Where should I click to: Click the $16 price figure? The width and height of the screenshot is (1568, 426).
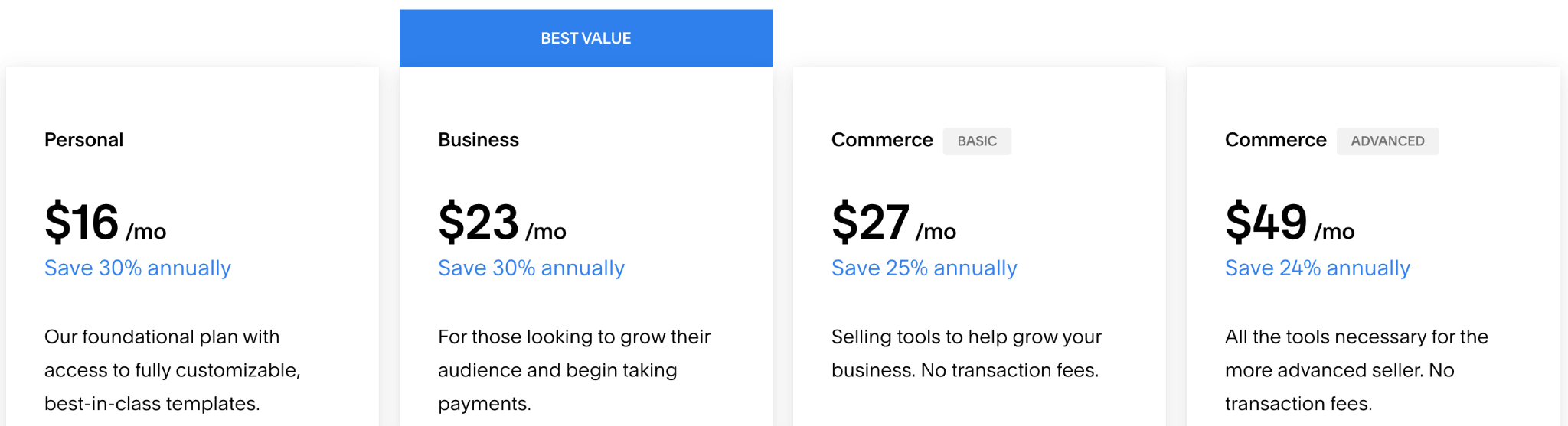click(82, 223)
